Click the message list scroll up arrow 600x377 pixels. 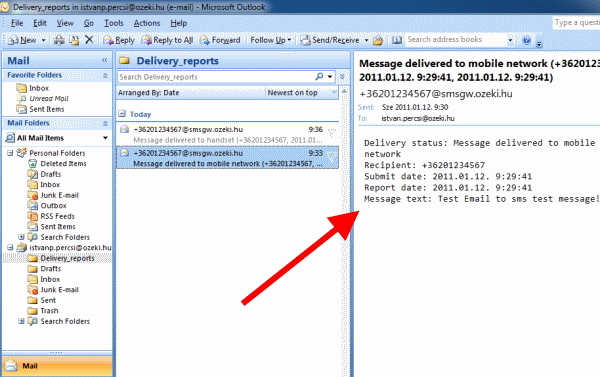344,91
